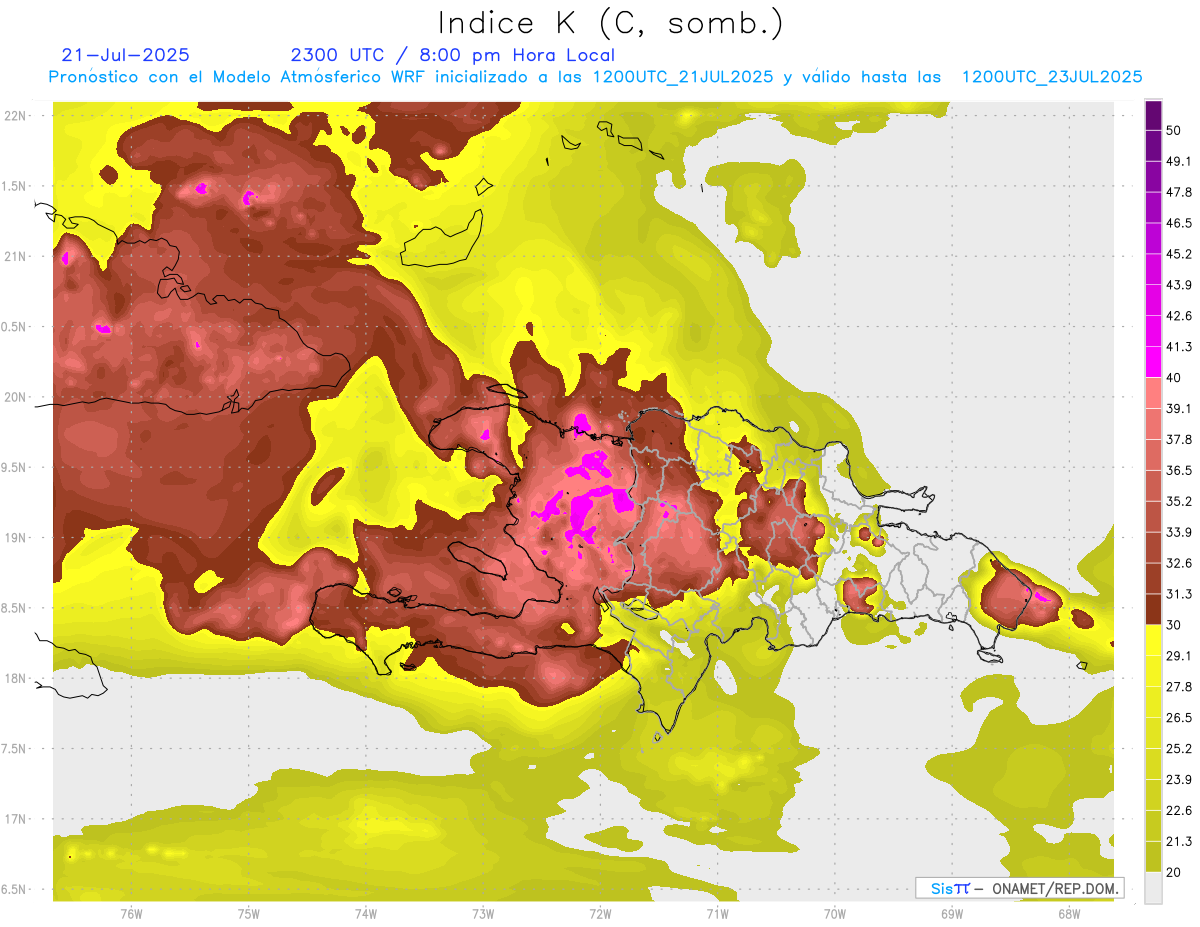Pick the dark purple swatch above 50
The image size is (1200, 927).
coord(1153,115)
